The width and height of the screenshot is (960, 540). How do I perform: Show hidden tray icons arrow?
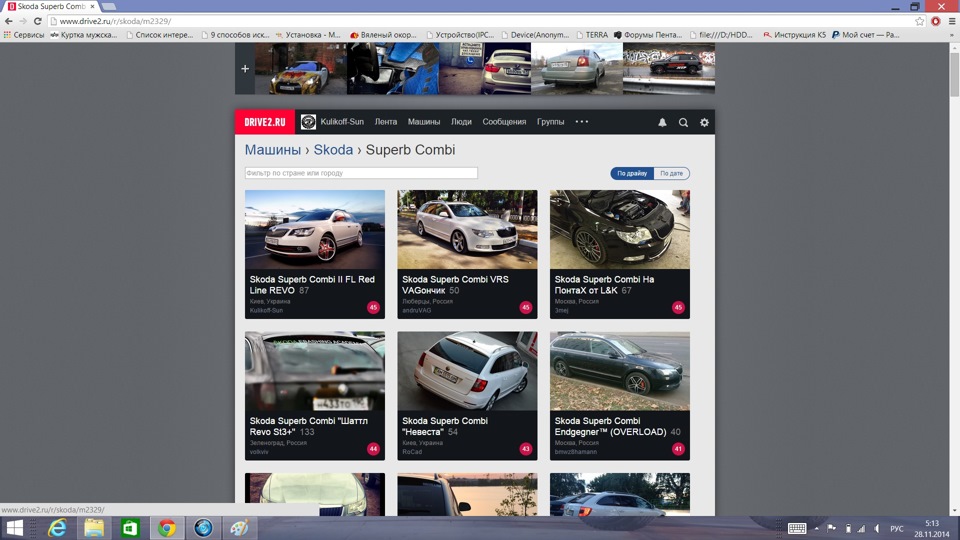[x=816, y=528]
